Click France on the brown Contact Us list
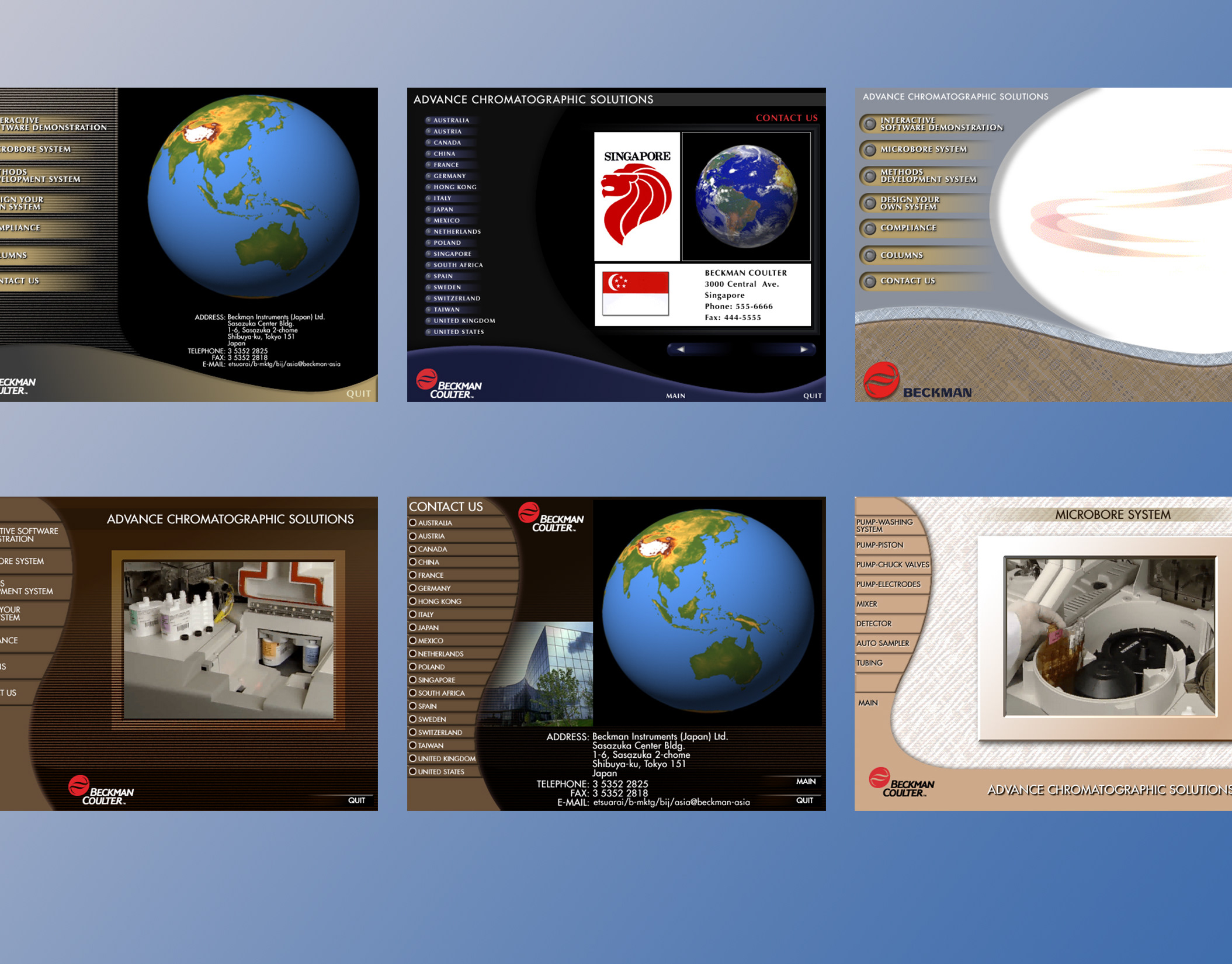The width and height of the screenshot is (1232, 964). point(431,575)
